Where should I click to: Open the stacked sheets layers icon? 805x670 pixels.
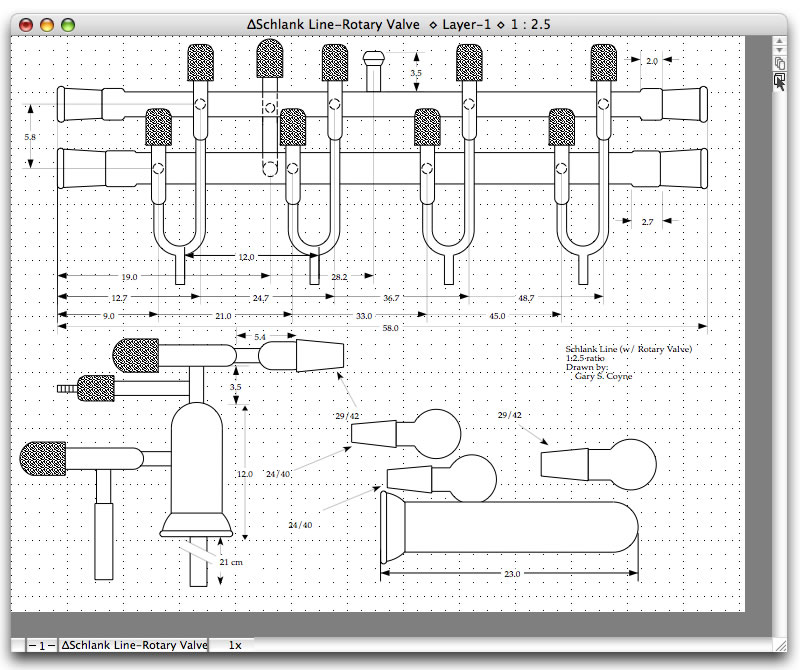point(781,65)
